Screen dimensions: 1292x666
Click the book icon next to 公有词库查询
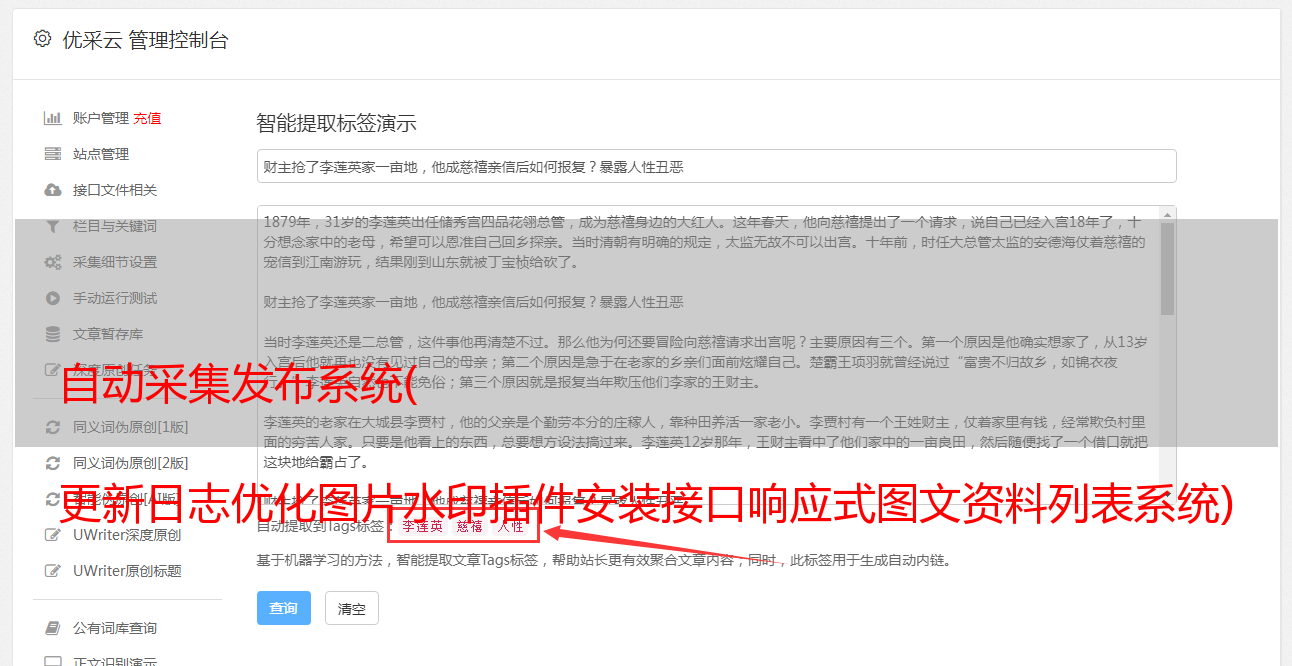53,628
